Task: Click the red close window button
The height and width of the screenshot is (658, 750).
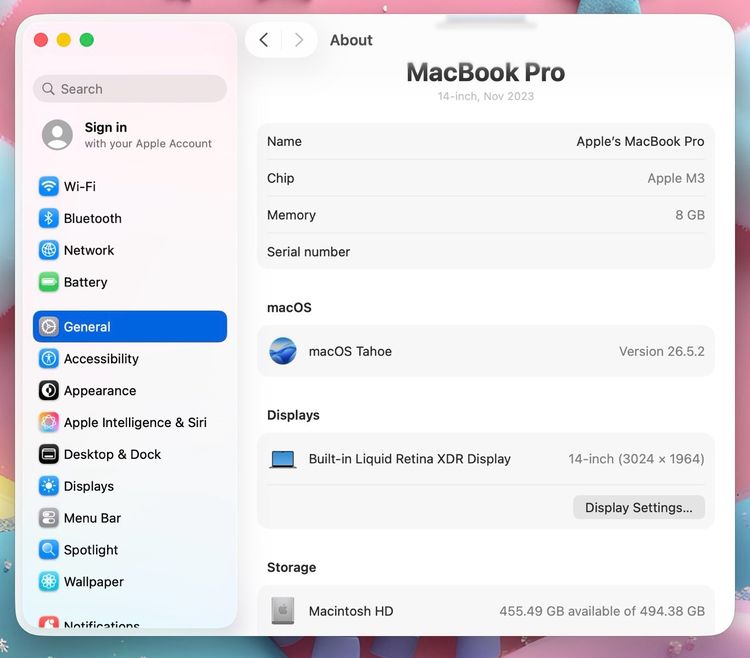Action: pyautogui.click(x=41, y=40)
